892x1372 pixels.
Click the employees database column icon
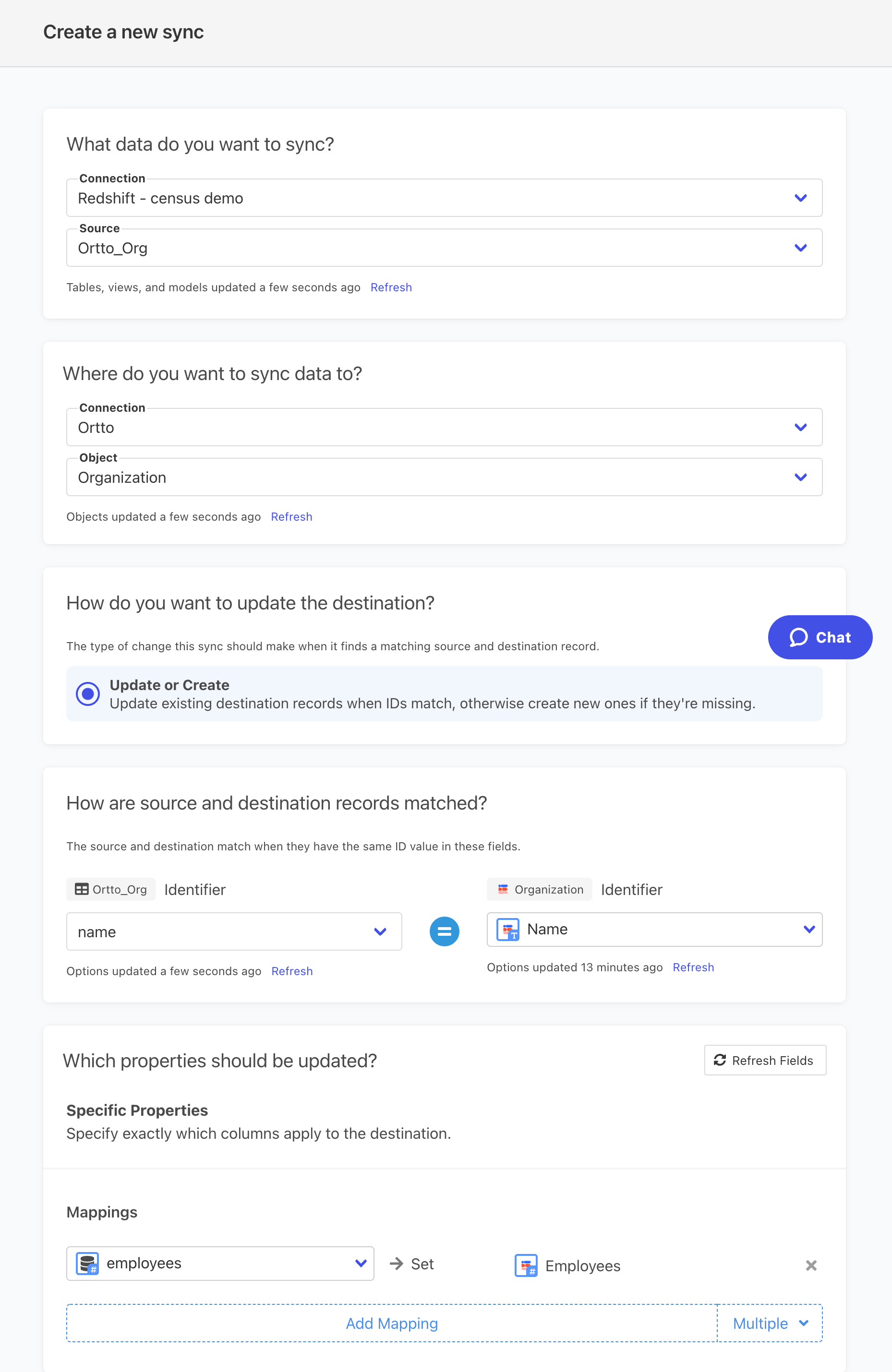(88, 1263)
